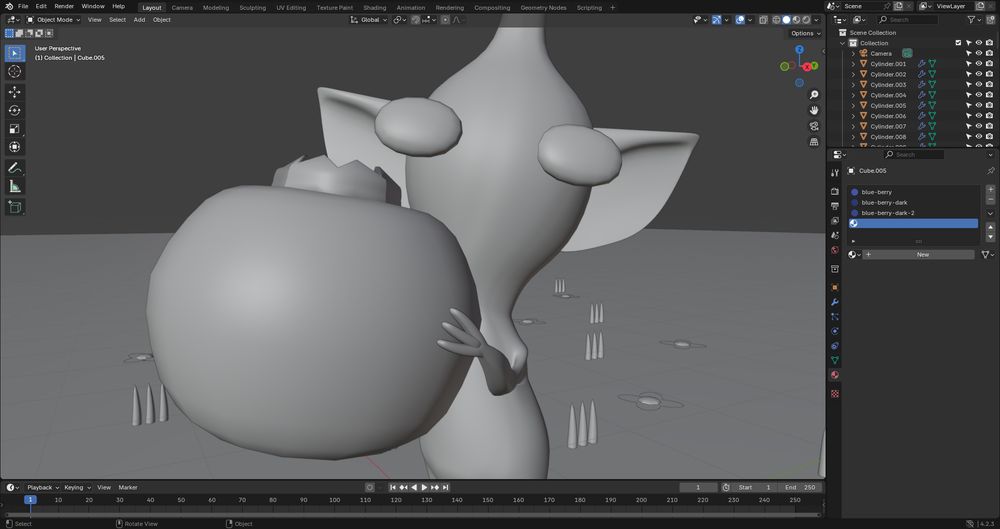Open the Tool properties tab
Image resolution: width=1000 pixels, height=529 pixels.
coord(835,173)
